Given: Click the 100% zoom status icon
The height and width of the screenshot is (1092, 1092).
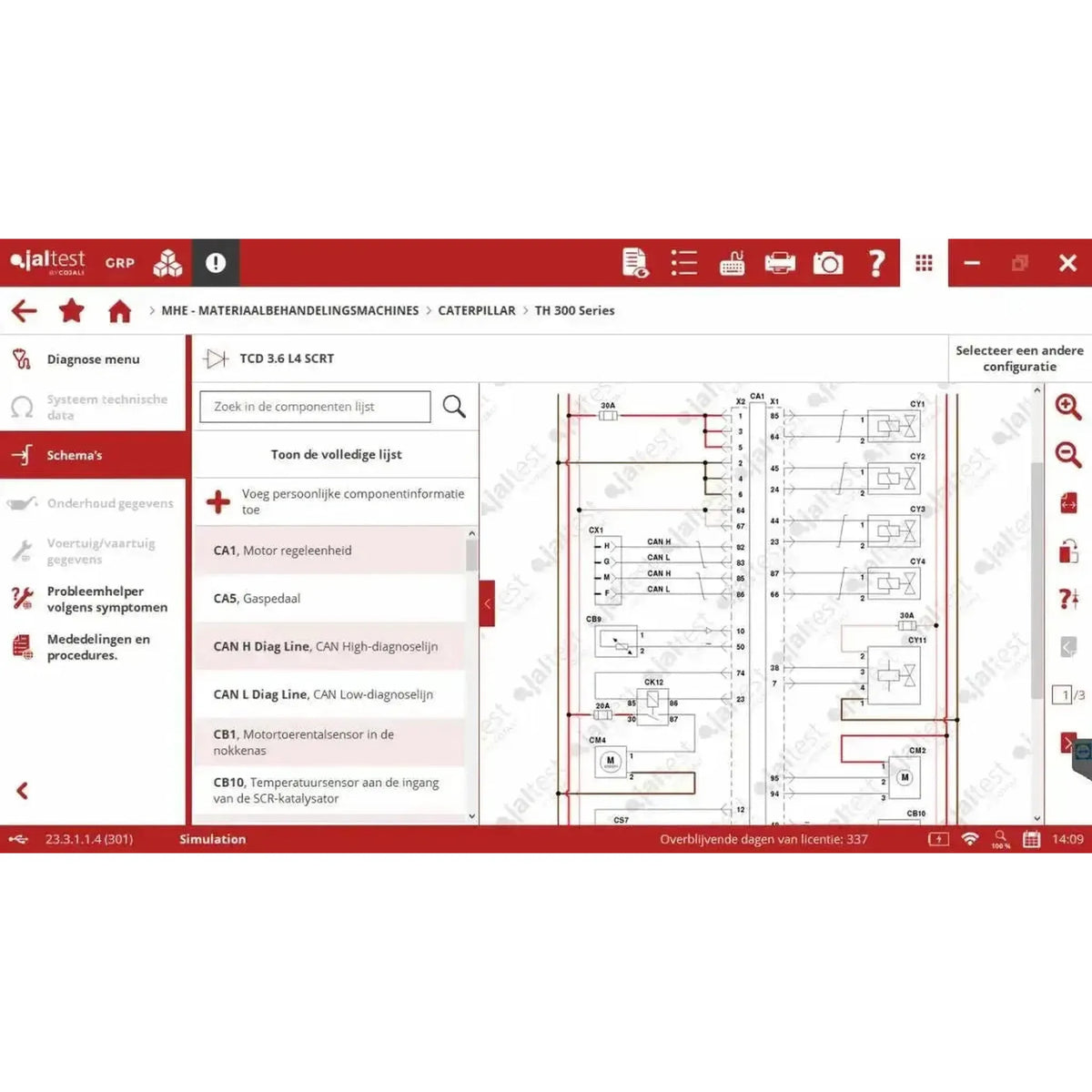Looking at the screenshot, I should point(1001,839).
